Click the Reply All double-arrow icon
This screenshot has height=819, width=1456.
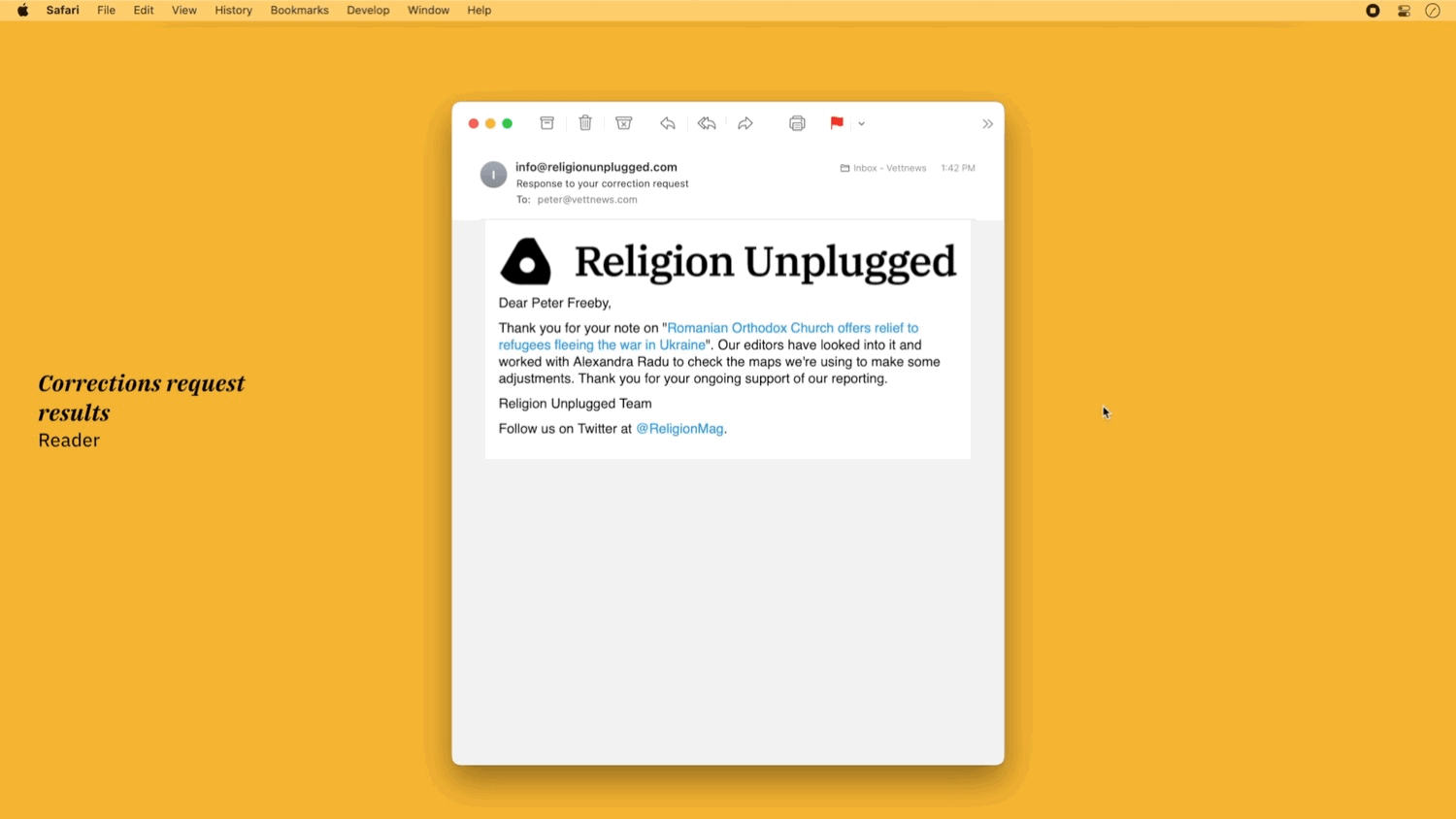(707, 123)
